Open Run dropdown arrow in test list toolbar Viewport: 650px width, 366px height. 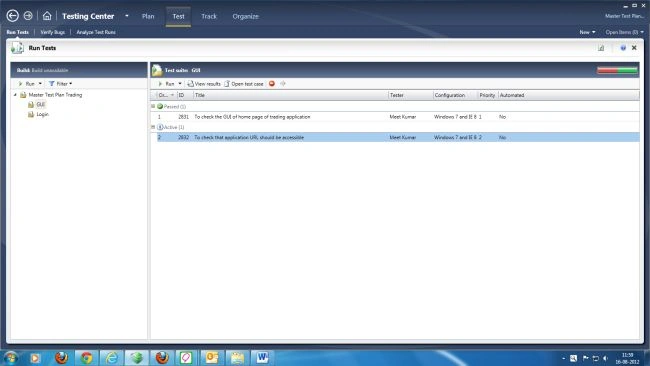[x=180, y=84]
